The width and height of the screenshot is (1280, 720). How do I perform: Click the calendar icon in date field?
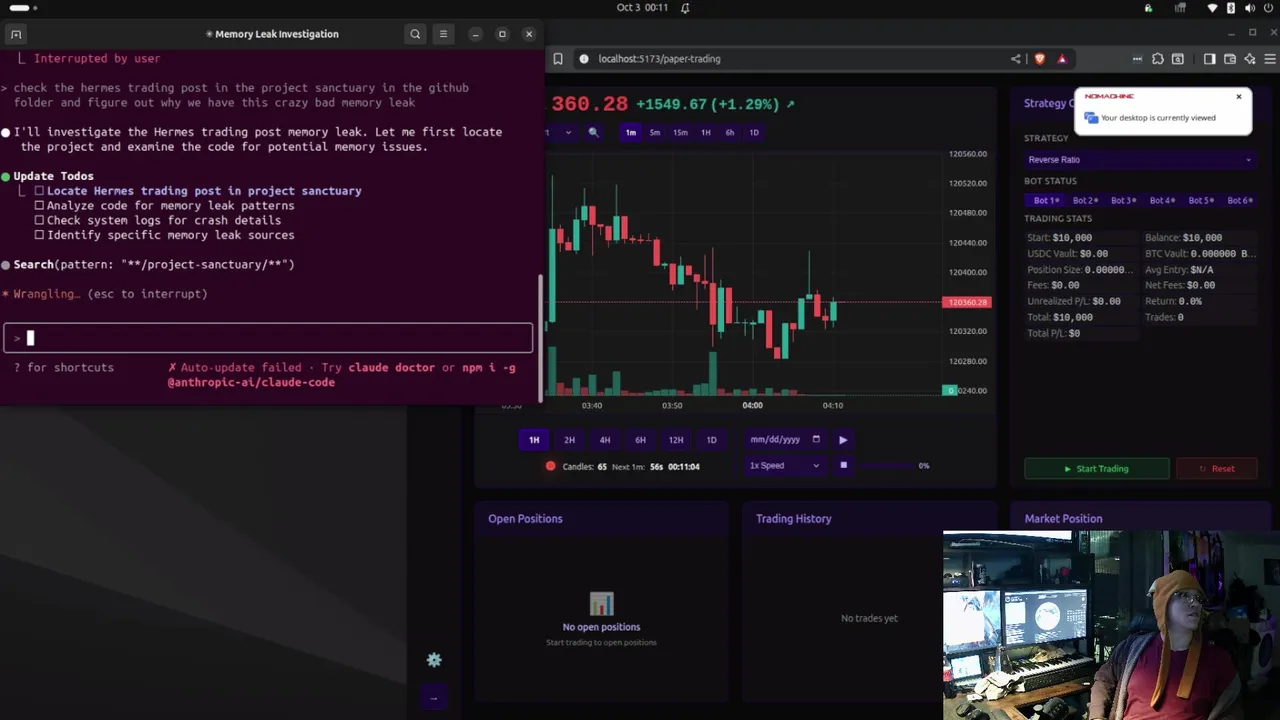pos(816,440)
